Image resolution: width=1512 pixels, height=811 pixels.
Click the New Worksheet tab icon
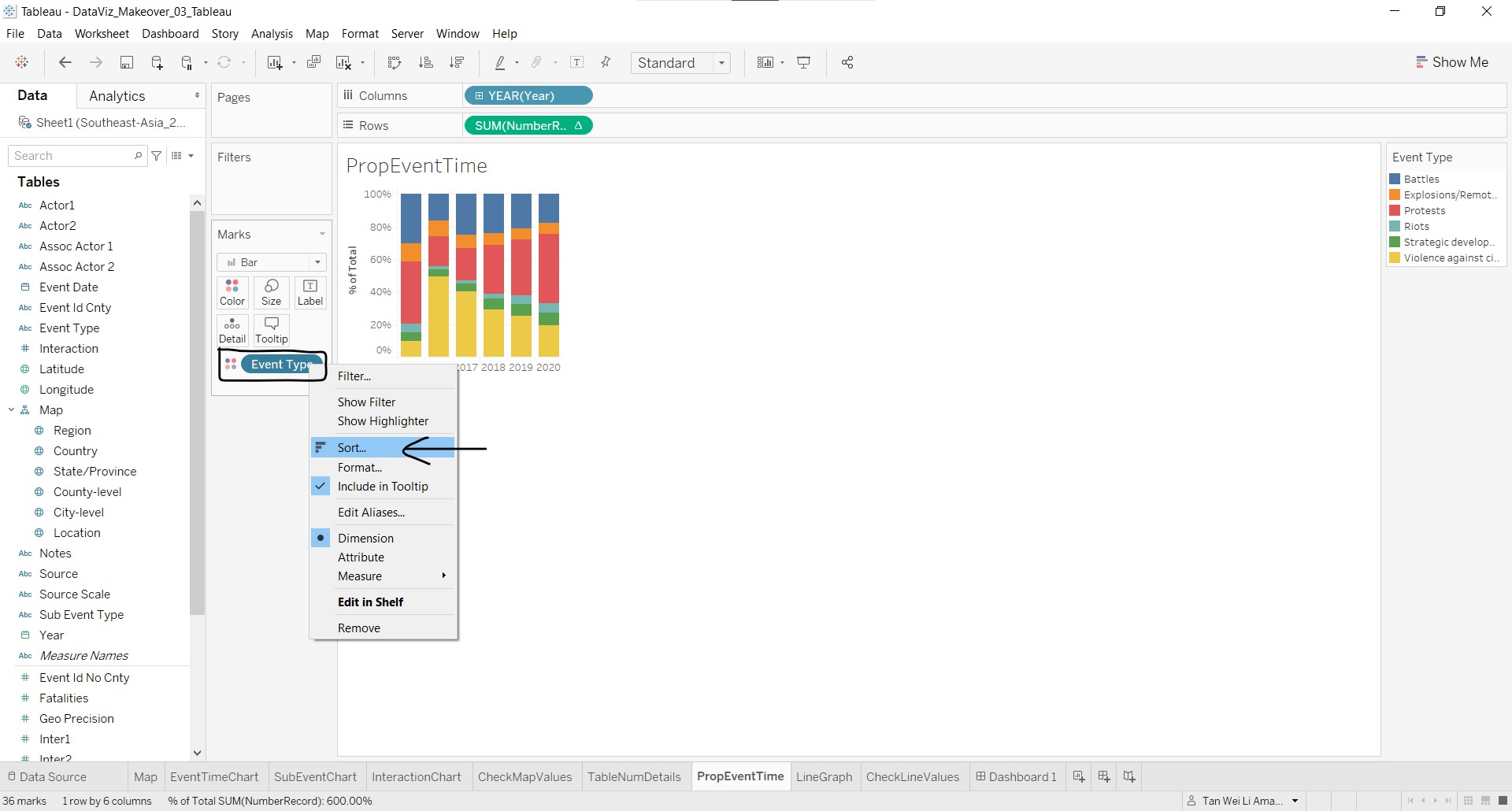coord(1079,776)
